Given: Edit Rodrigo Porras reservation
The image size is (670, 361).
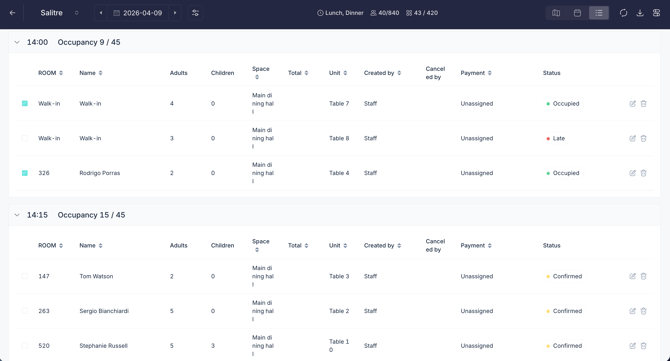Looking at the screenshot, I should click(632, 173).
